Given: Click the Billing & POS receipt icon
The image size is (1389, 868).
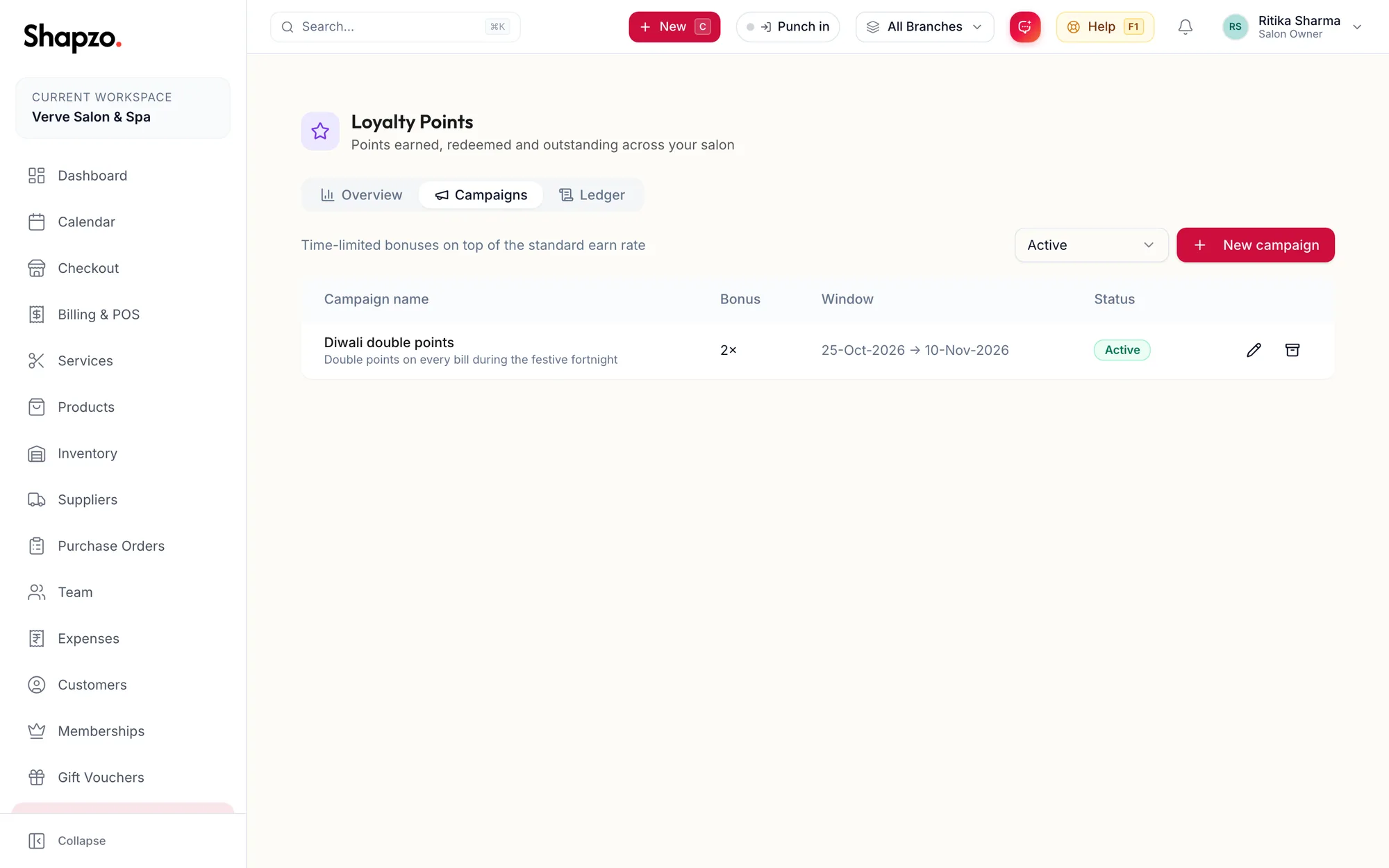Looking at the screenshot, I should point(37,315).
